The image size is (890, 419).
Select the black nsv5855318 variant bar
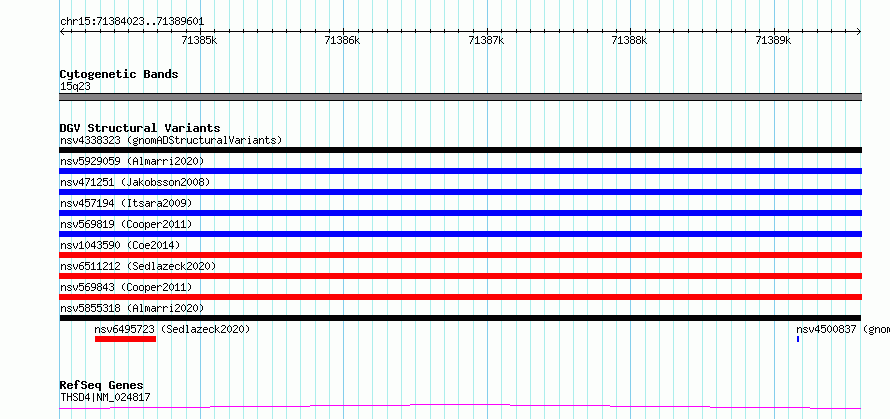pos(460,318)
